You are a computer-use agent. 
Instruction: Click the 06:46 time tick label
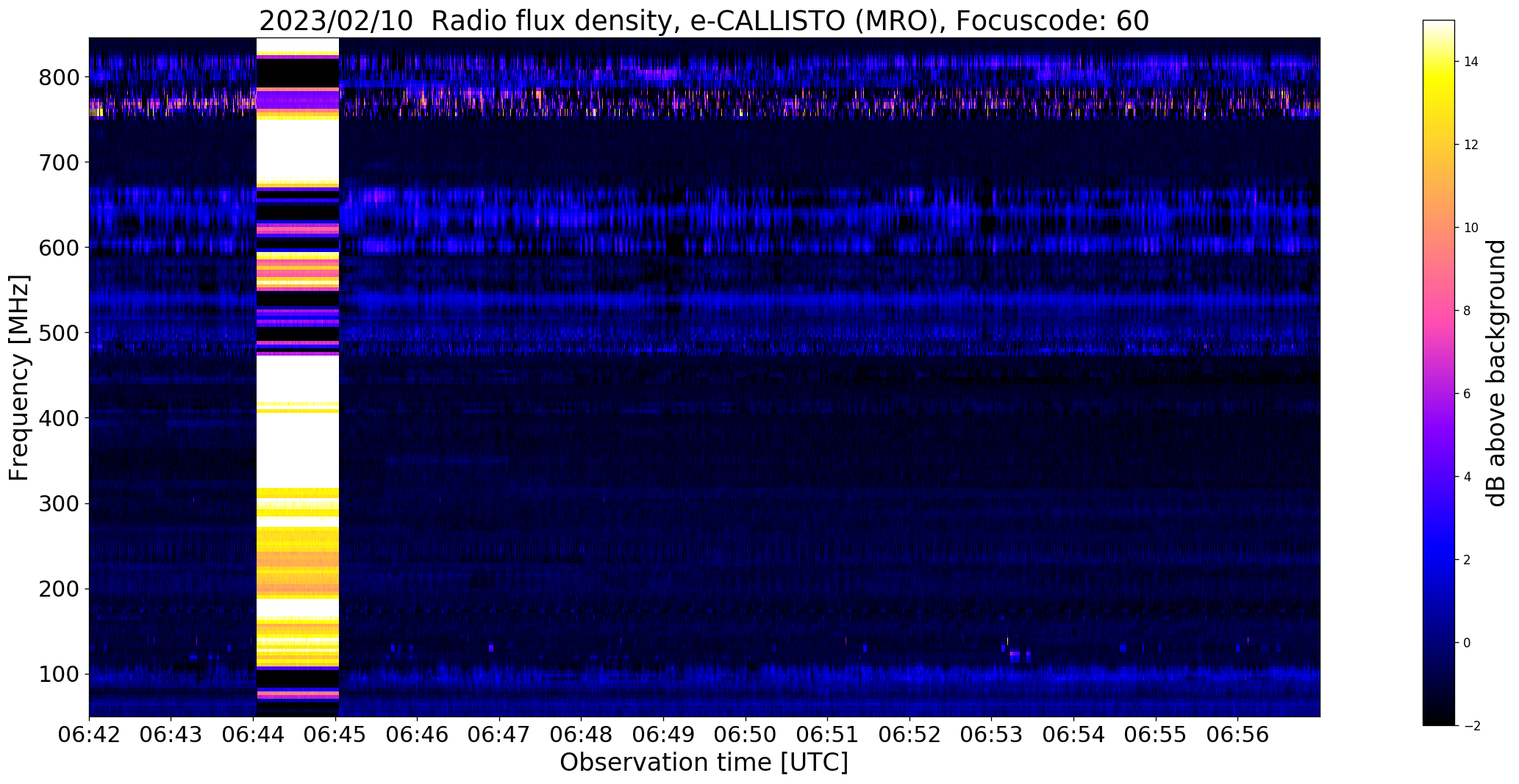[x=418, y=735]
